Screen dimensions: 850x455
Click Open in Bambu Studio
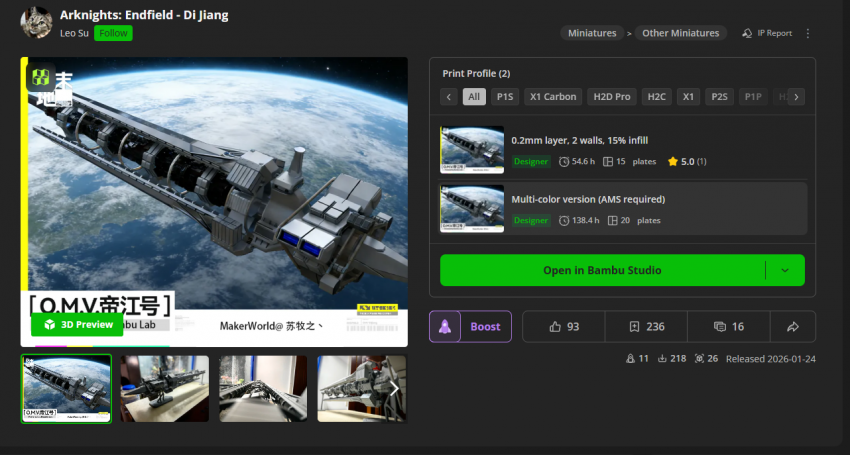click(602, 270)
